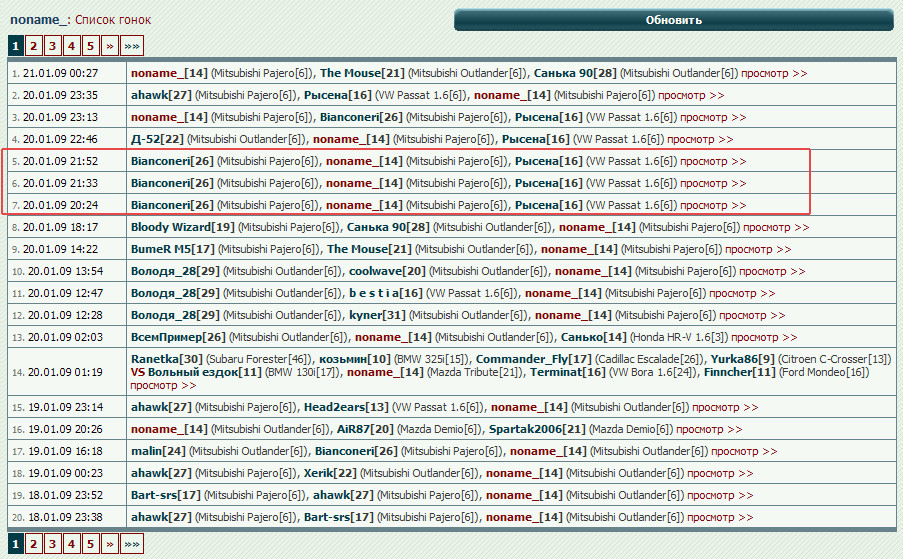The width and height of the screenshot is (903, 559).
Task: Open просмотр for race 20.01.09 18:17
Action: pyautogui.click(x=776, y=227)
